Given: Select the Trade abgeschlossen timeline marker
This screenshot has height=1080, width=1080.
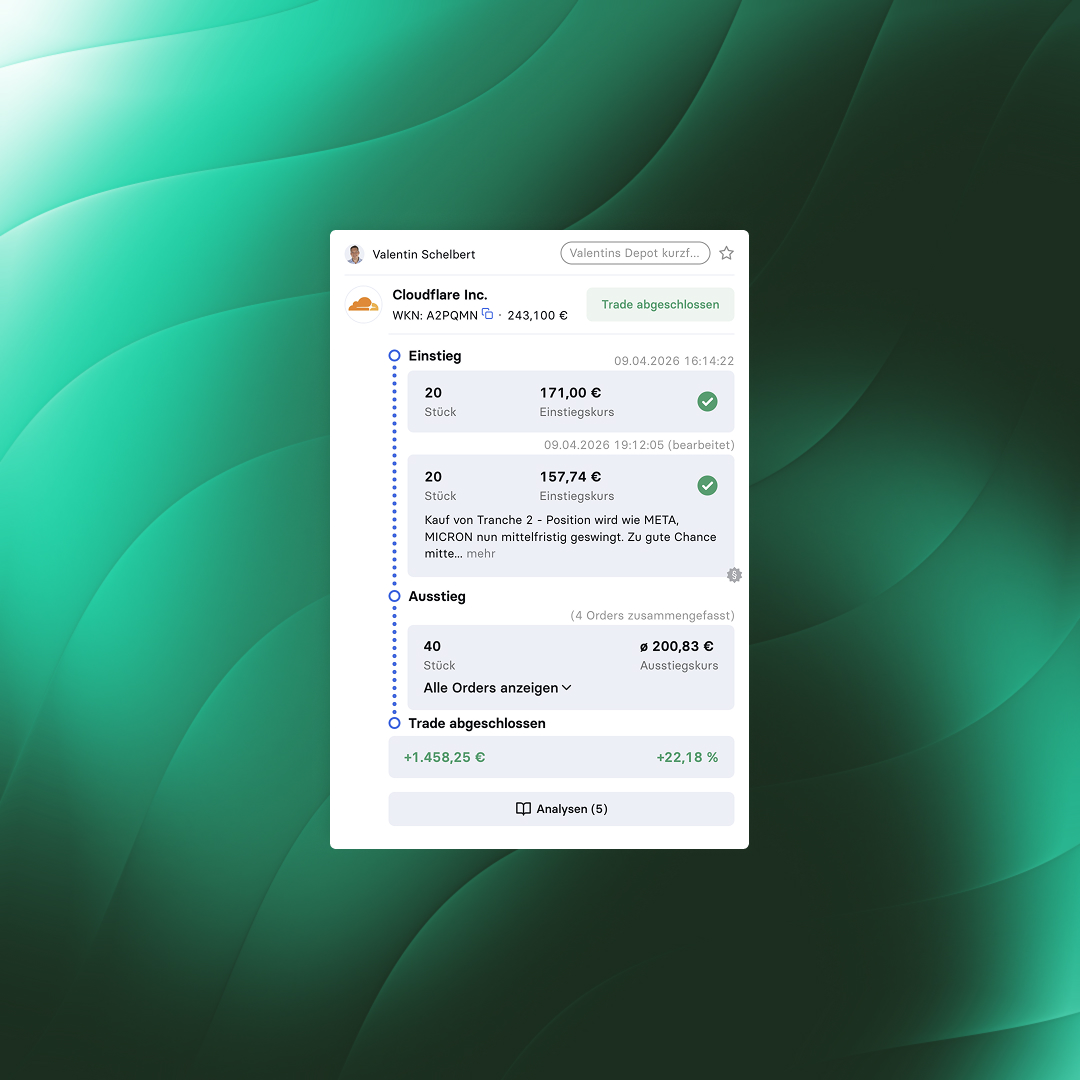Looking at the screenshot, I should [394, 723].
